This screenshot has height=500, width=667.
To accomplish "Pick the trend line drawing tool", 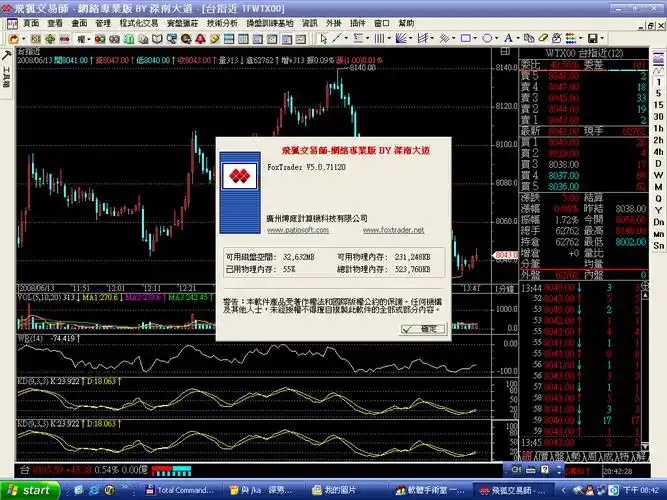I will pyautogui.click(x=336, y=39).
